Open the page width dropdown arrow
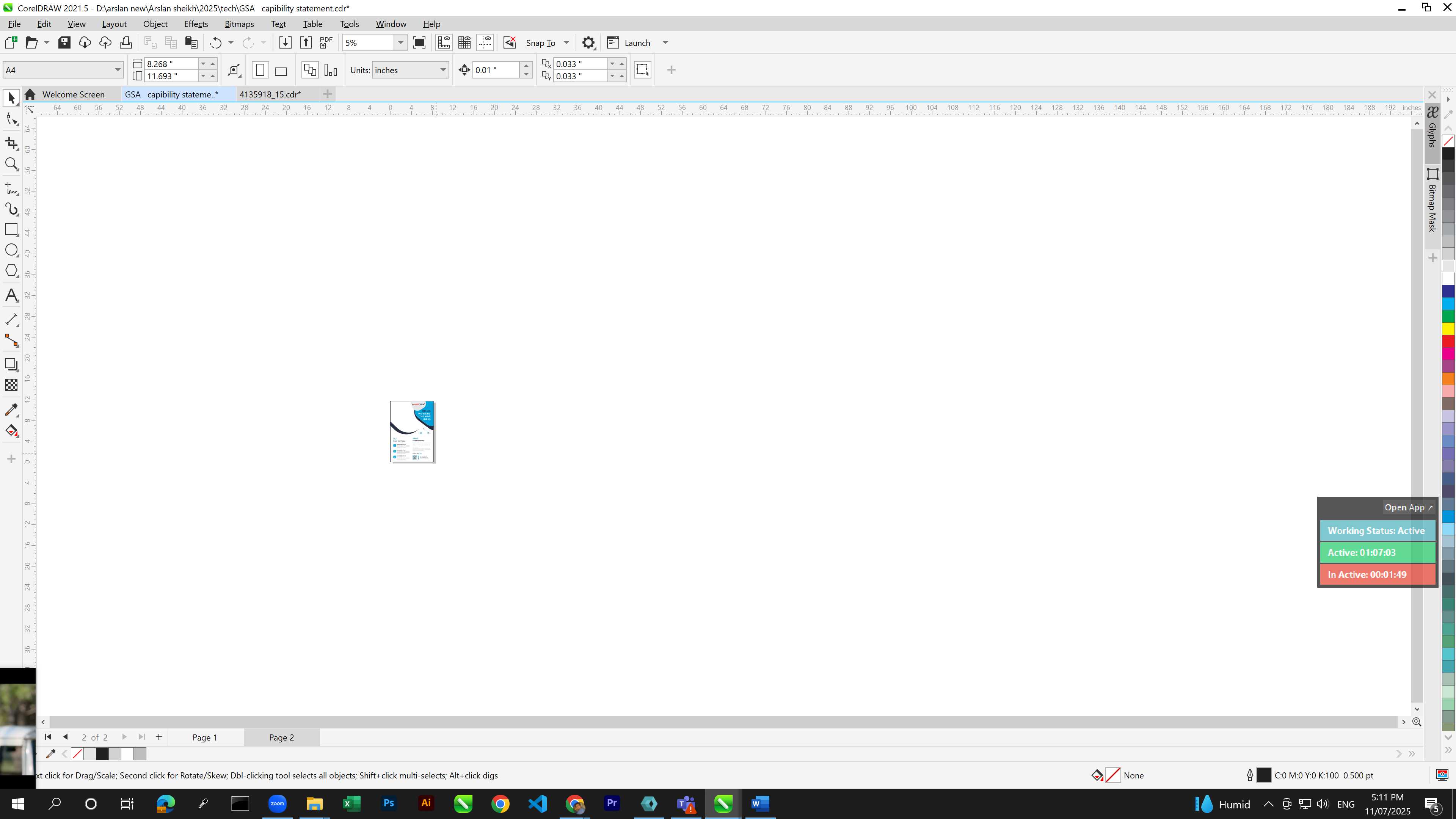 (204, 64)
